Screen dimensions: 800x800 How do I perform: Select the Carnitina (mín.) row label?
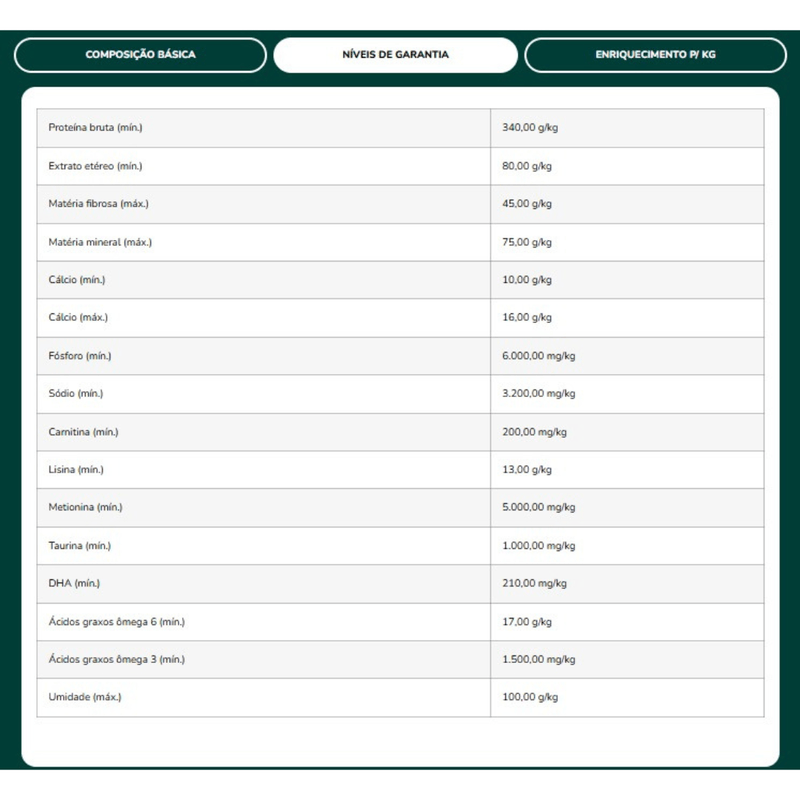coord(83,432)
